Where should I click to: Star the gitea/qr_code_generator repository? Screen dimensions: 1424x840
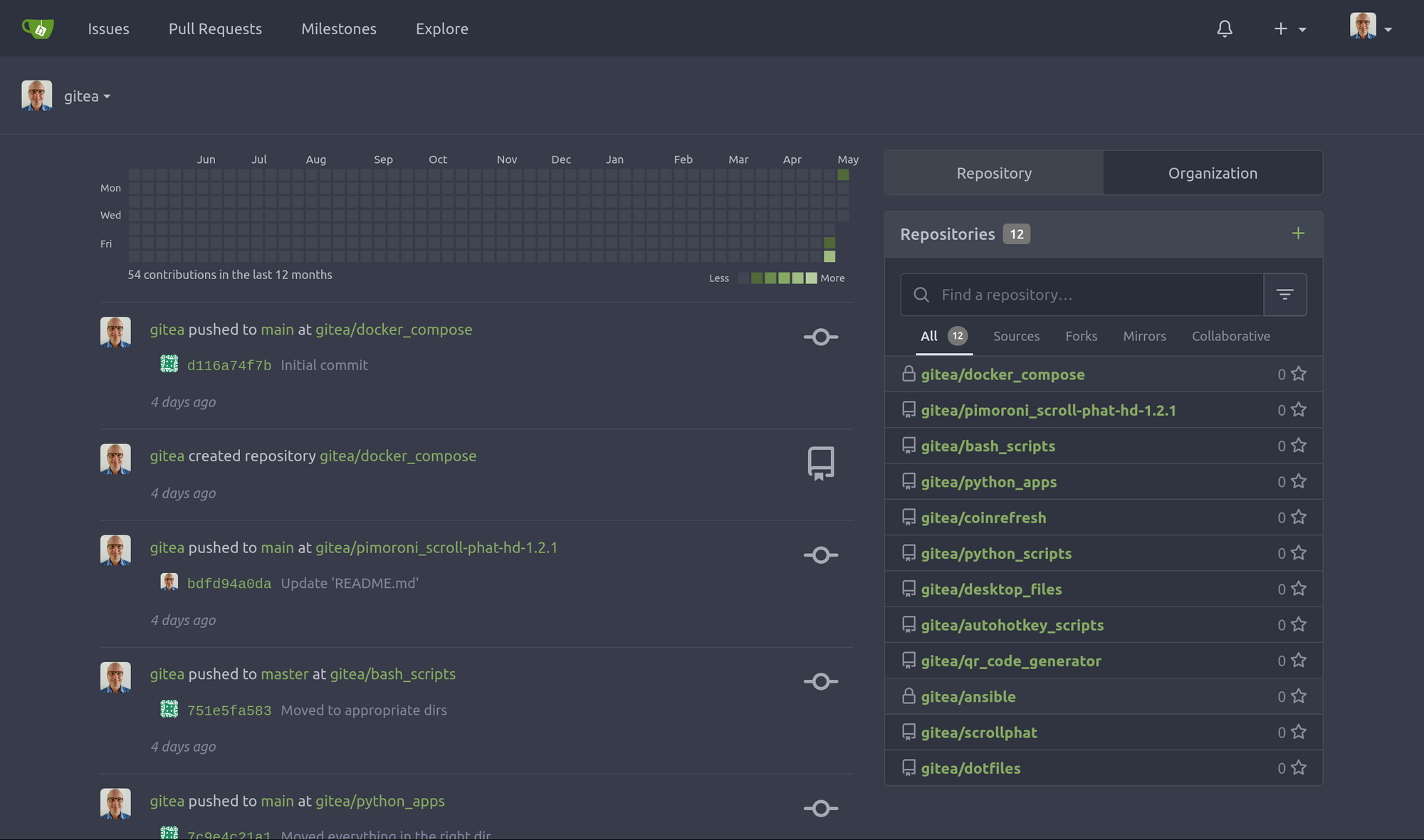click(1299, 661)
